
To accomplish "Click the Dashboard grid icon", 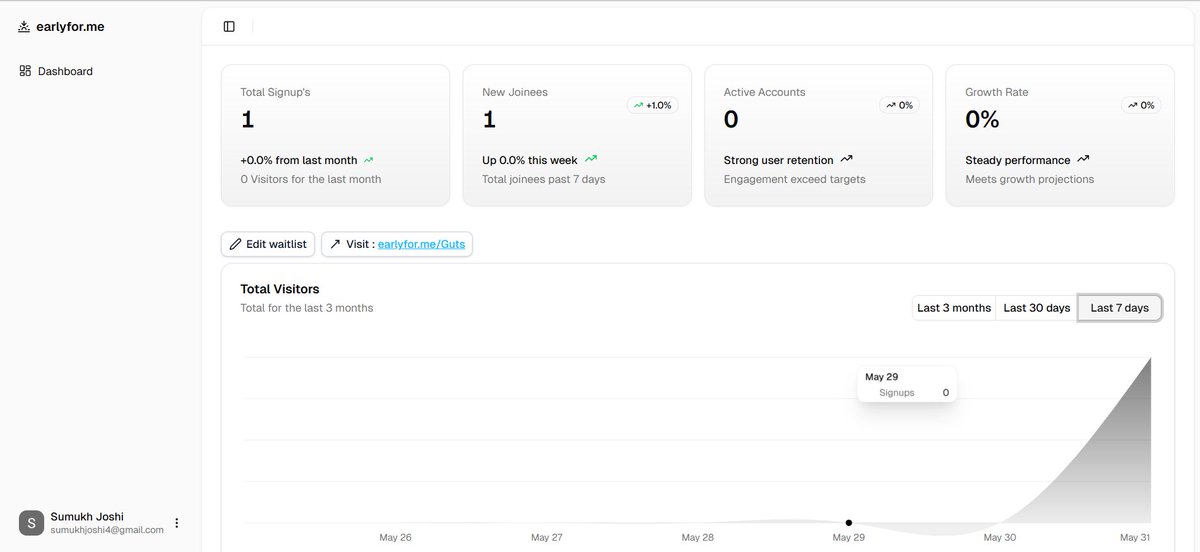I will [x=25, y=71].
